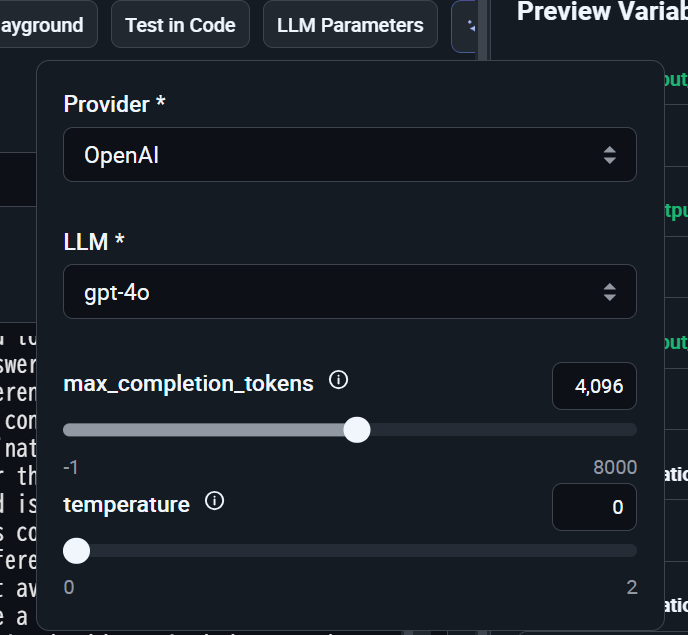This screenshot has height=635, width=688.
Task: Focus the temperature value field showing 0
Action: point(594,507)
